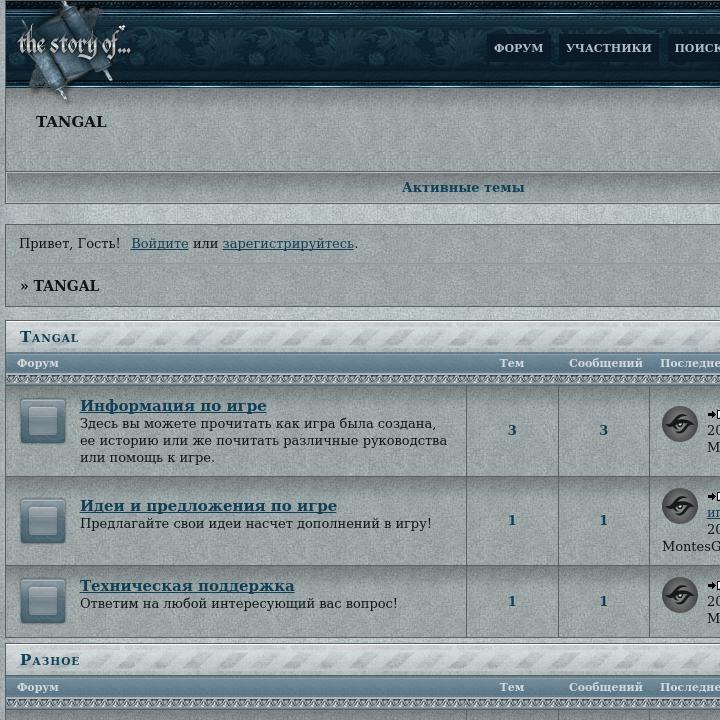Click Тем count 1 for Идеи и предложения
720x720 pixels.
click(512, 520)
